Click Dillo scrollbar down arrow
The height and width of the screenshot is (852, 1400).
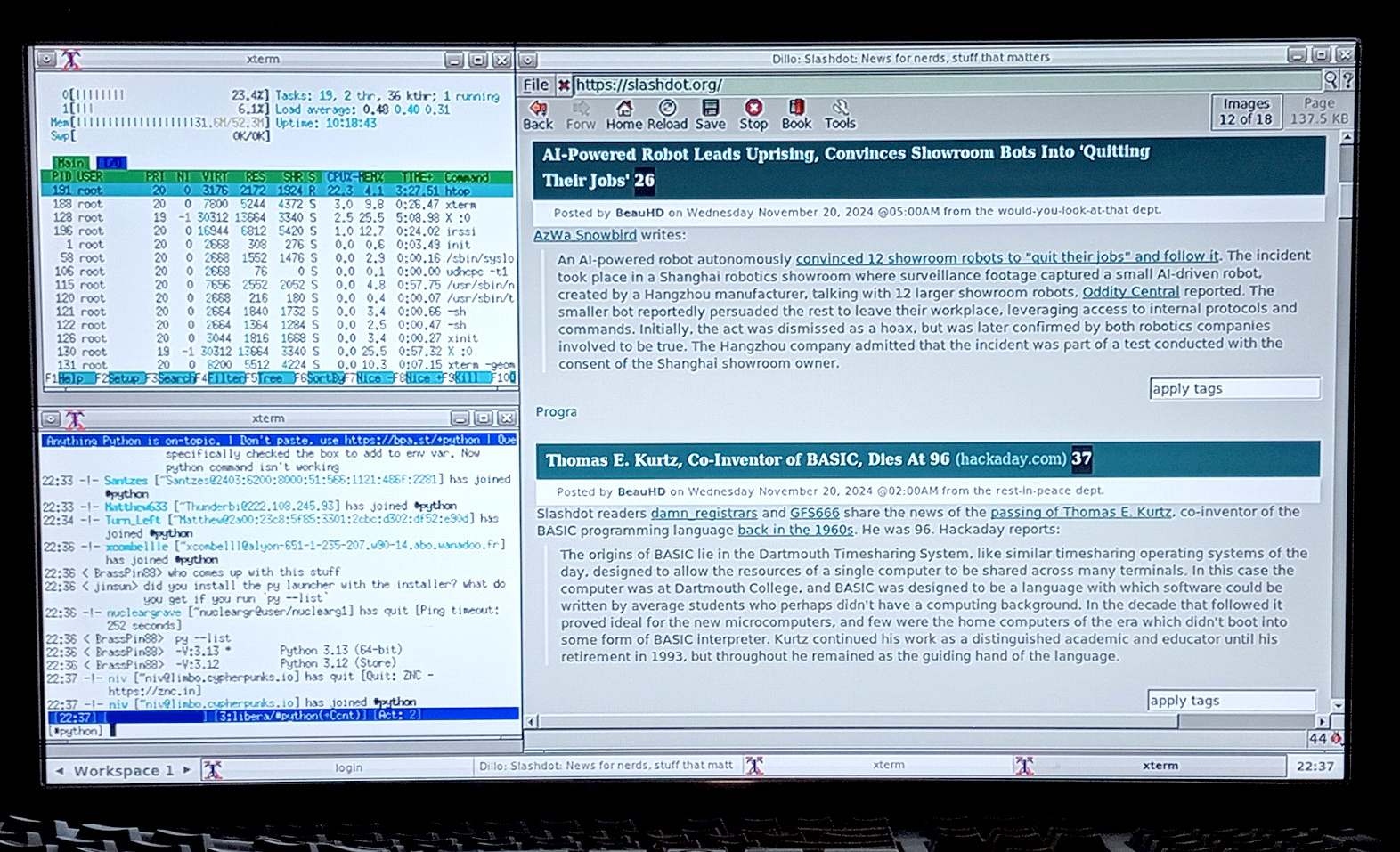[1337, 705]
